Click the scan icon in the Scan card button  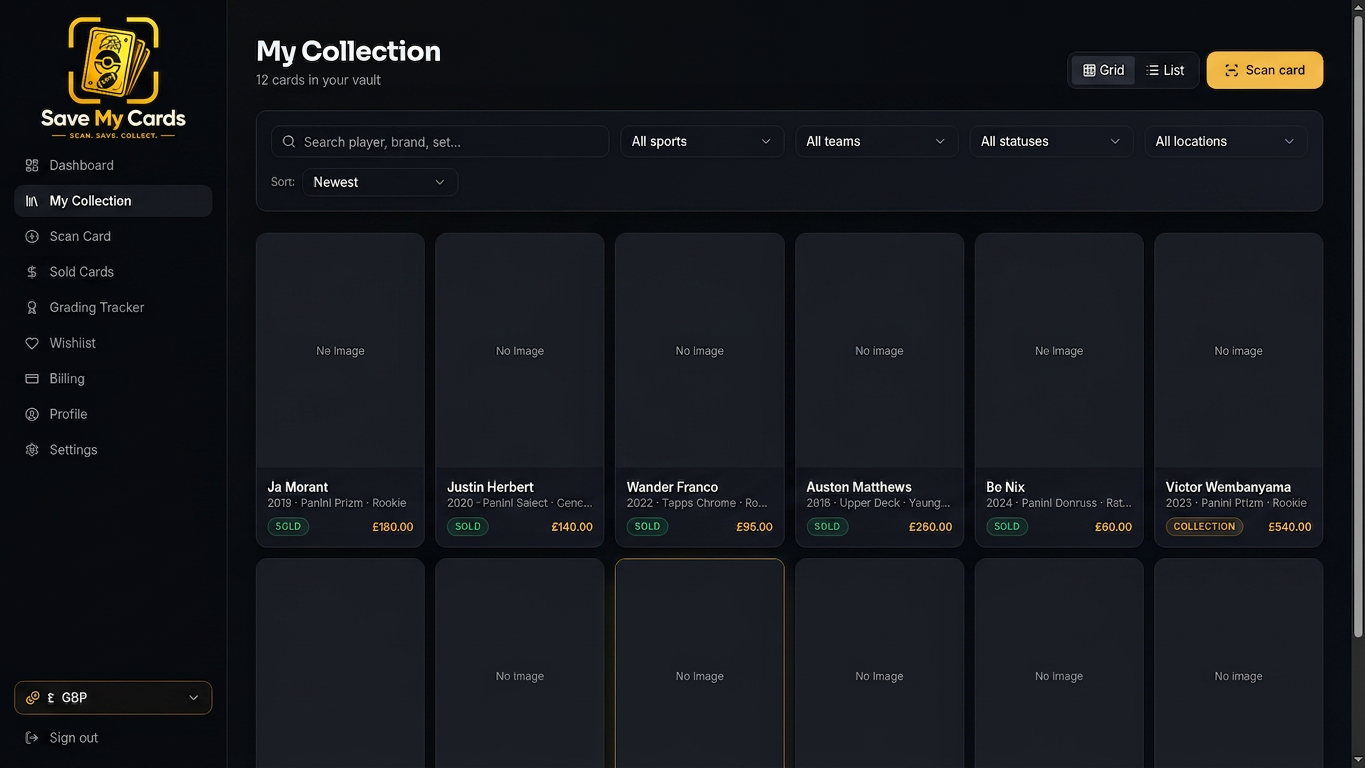pyautogui.click(x=1232, y=70)
